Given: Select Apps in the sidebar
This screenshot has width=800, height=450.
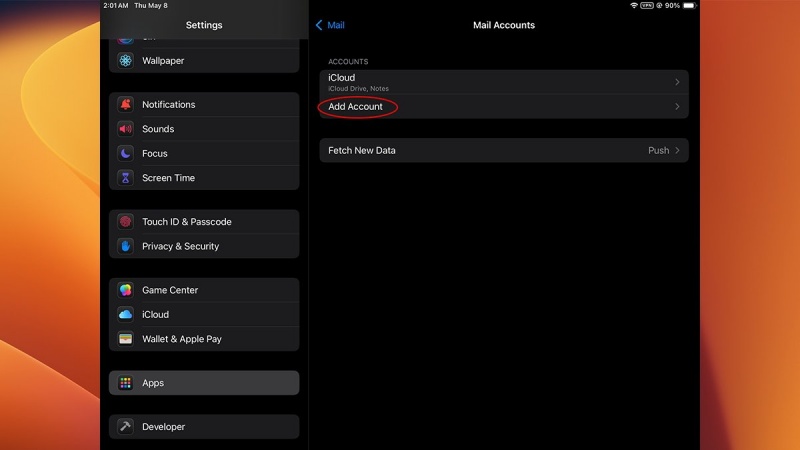Looking at the screenshot, I should 204,383.
